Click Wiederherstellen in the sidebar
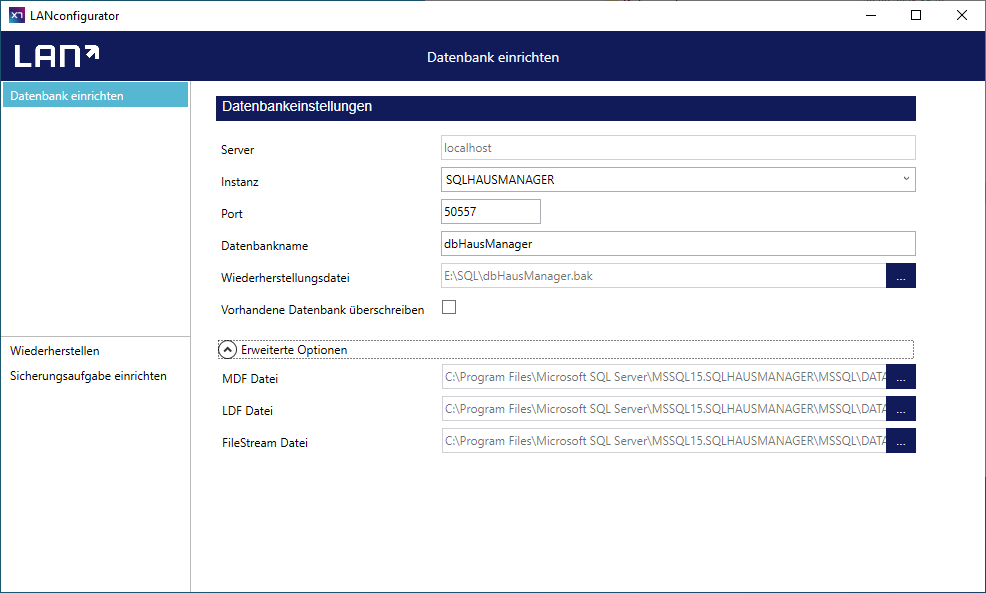This screenshot has height=593, width=986. 55,351
